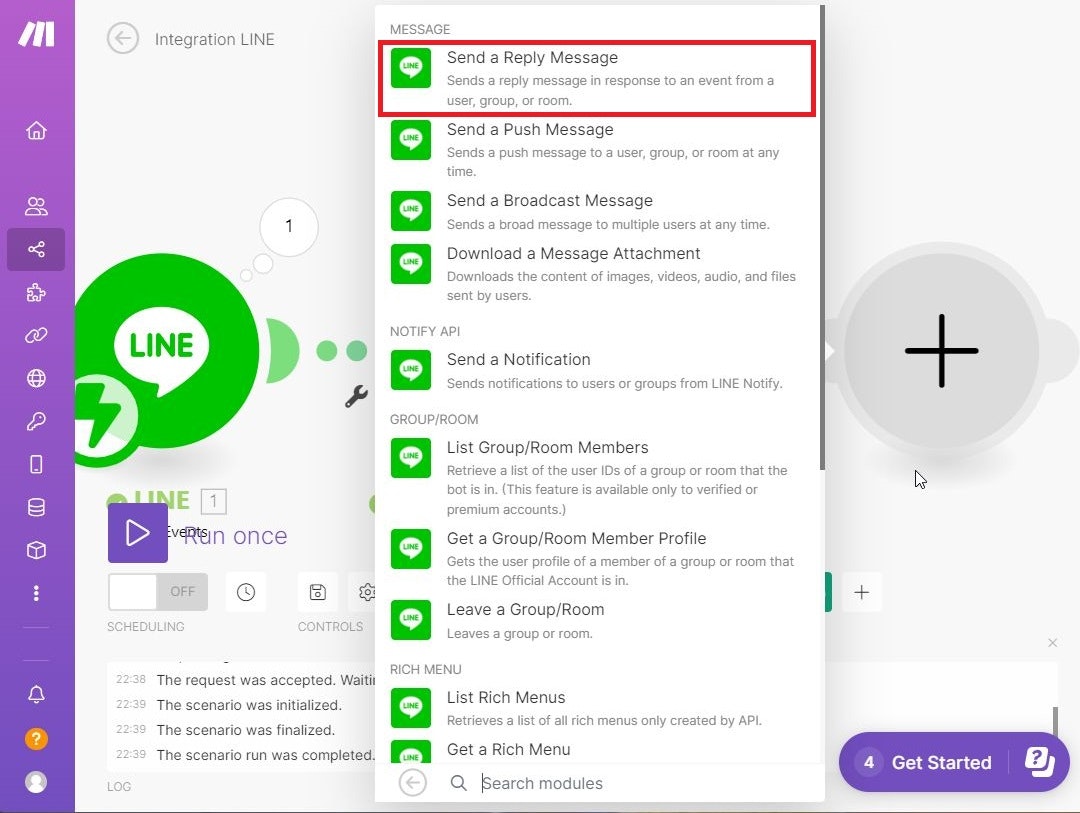Click log entry 'The scenario run was completed.'
This screenshot has height=813, width=1080.
click(x=266, y=754)
